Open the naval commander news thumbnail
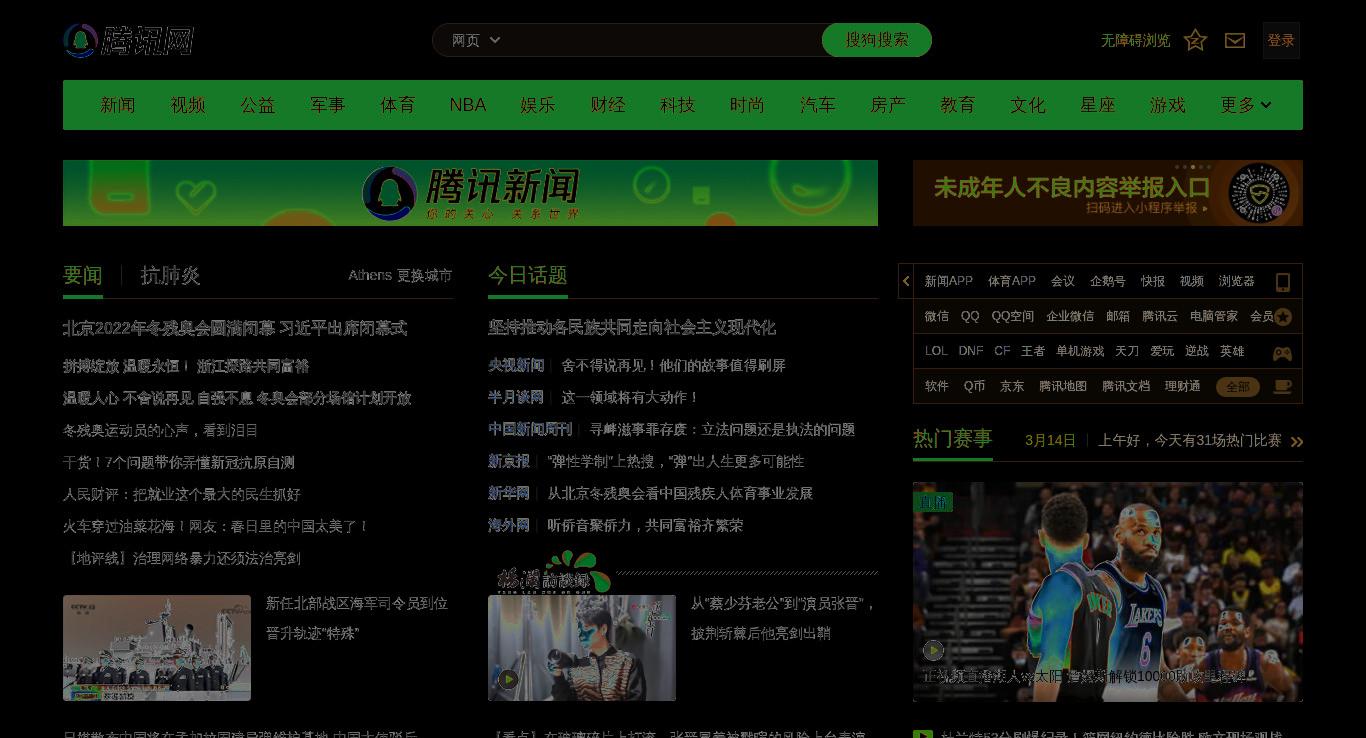The height and width of the screenshot is (738, 1366). coord(157,648)
